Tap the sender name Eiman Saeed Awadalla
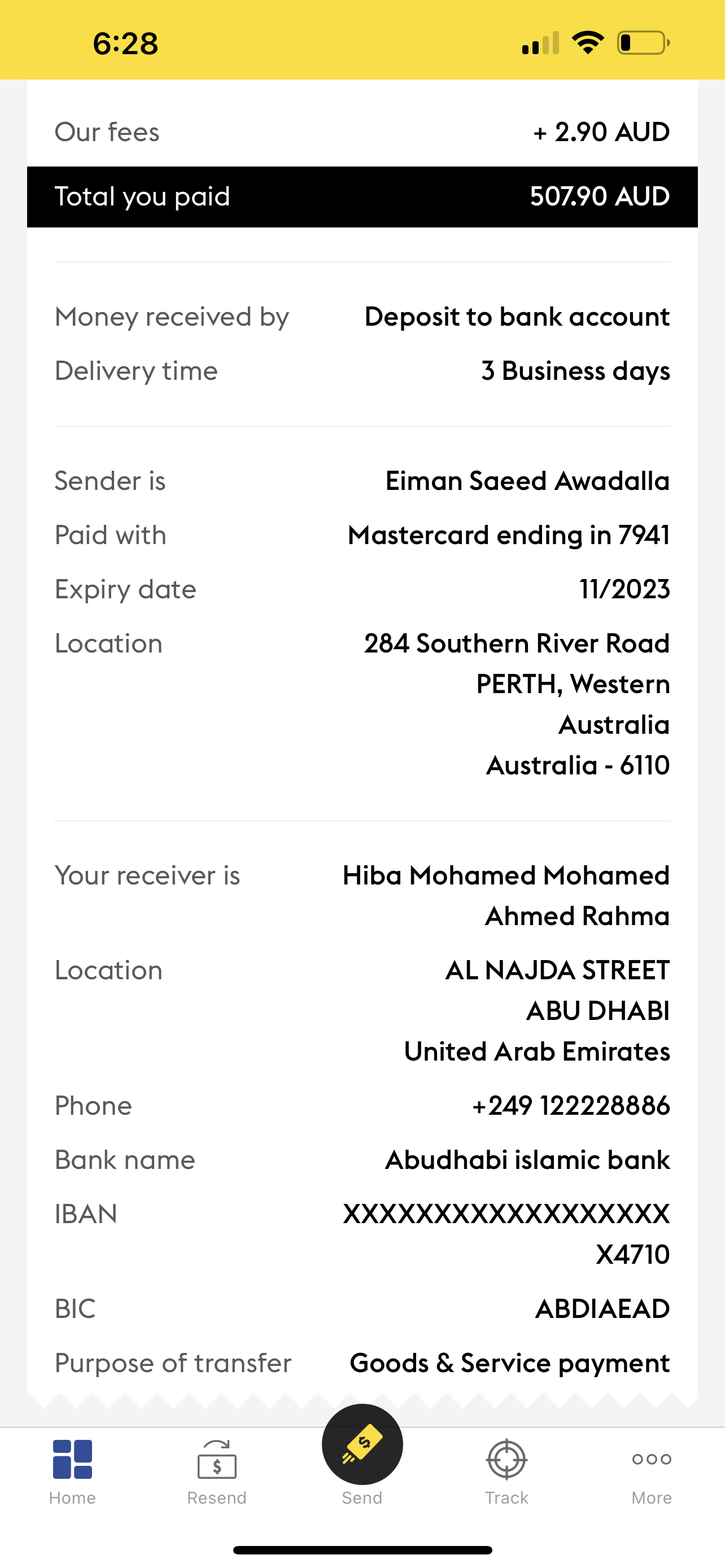Viewport: 725px width, 1568px height. pyautogui.click(x=527, y=481)
